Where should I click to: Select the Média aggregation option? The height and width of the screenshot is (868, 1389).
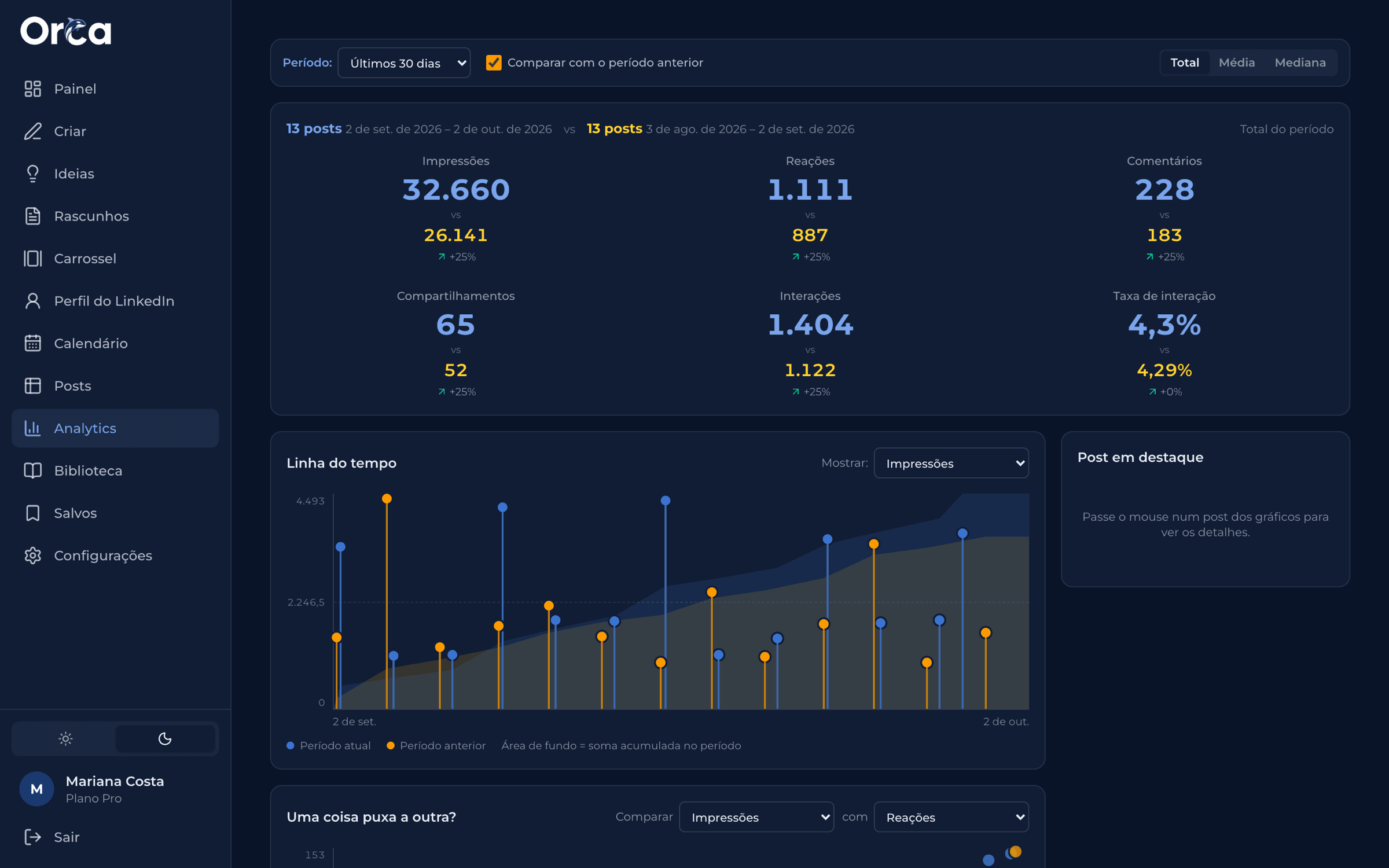pos(1237,62)
